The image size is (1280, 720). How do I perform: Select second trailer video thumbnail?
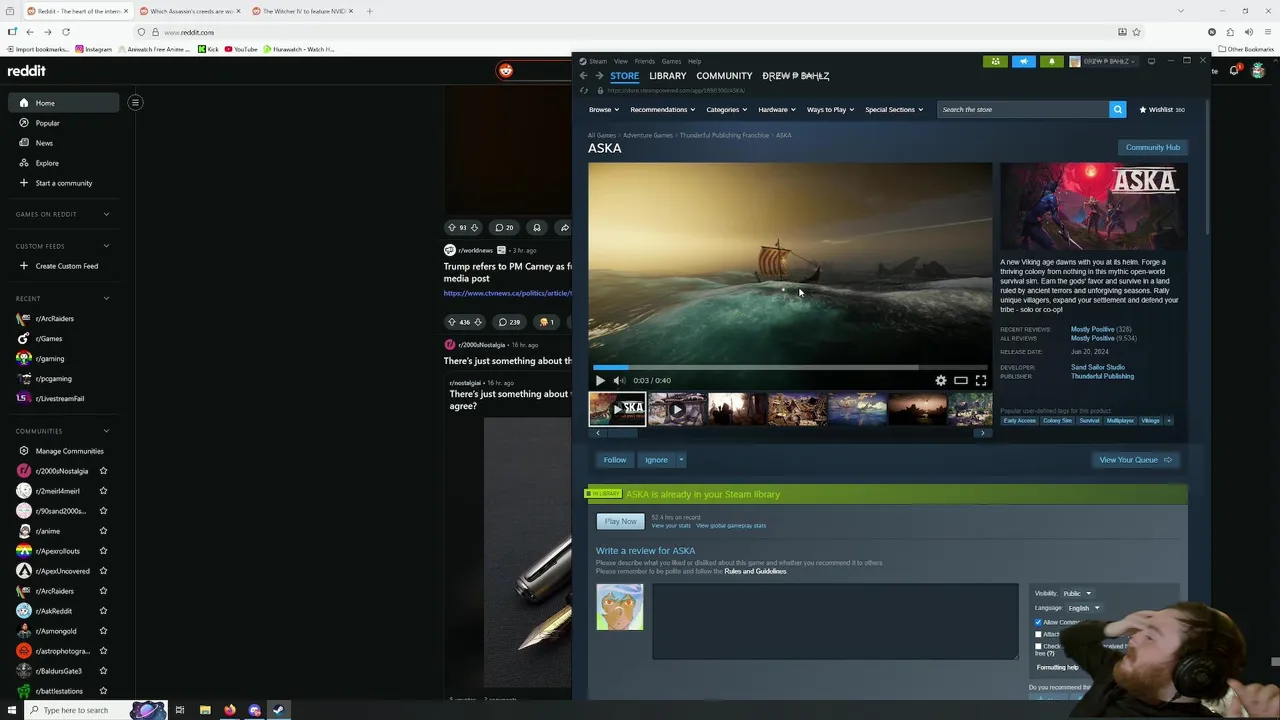(677, 409)
